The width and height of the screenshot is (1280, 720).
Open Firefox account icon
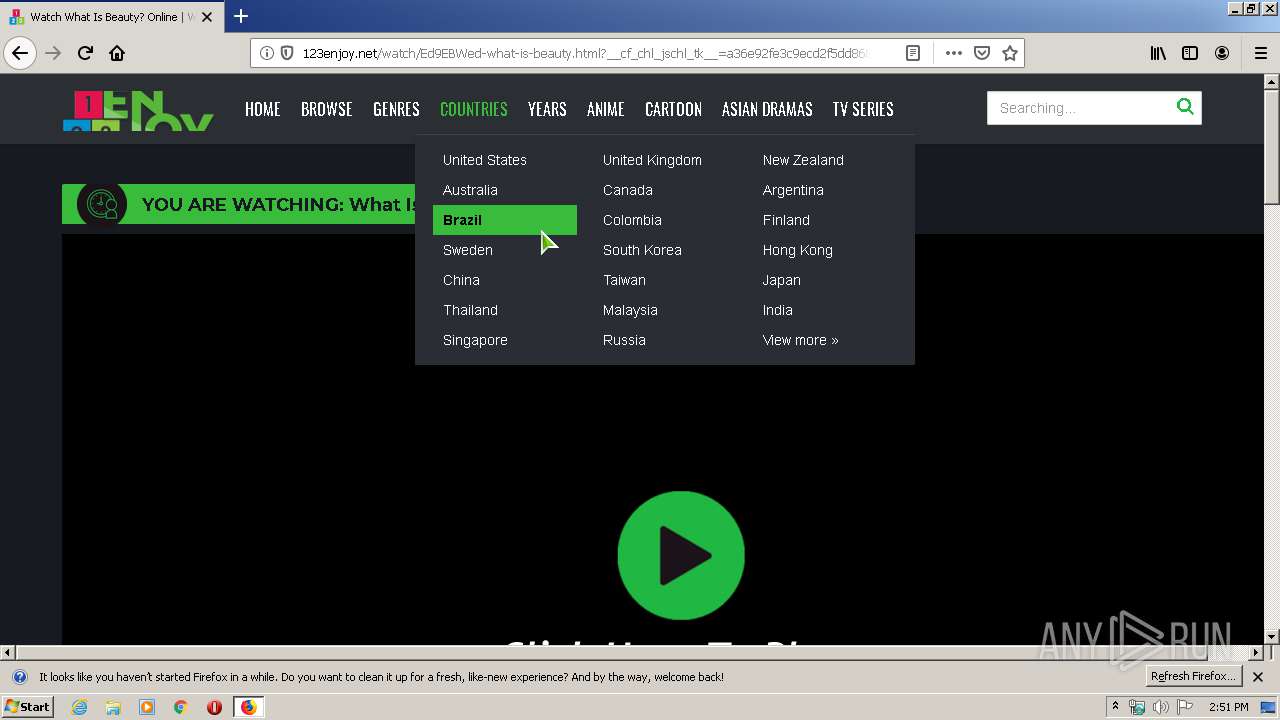[x=1222, y=53]
